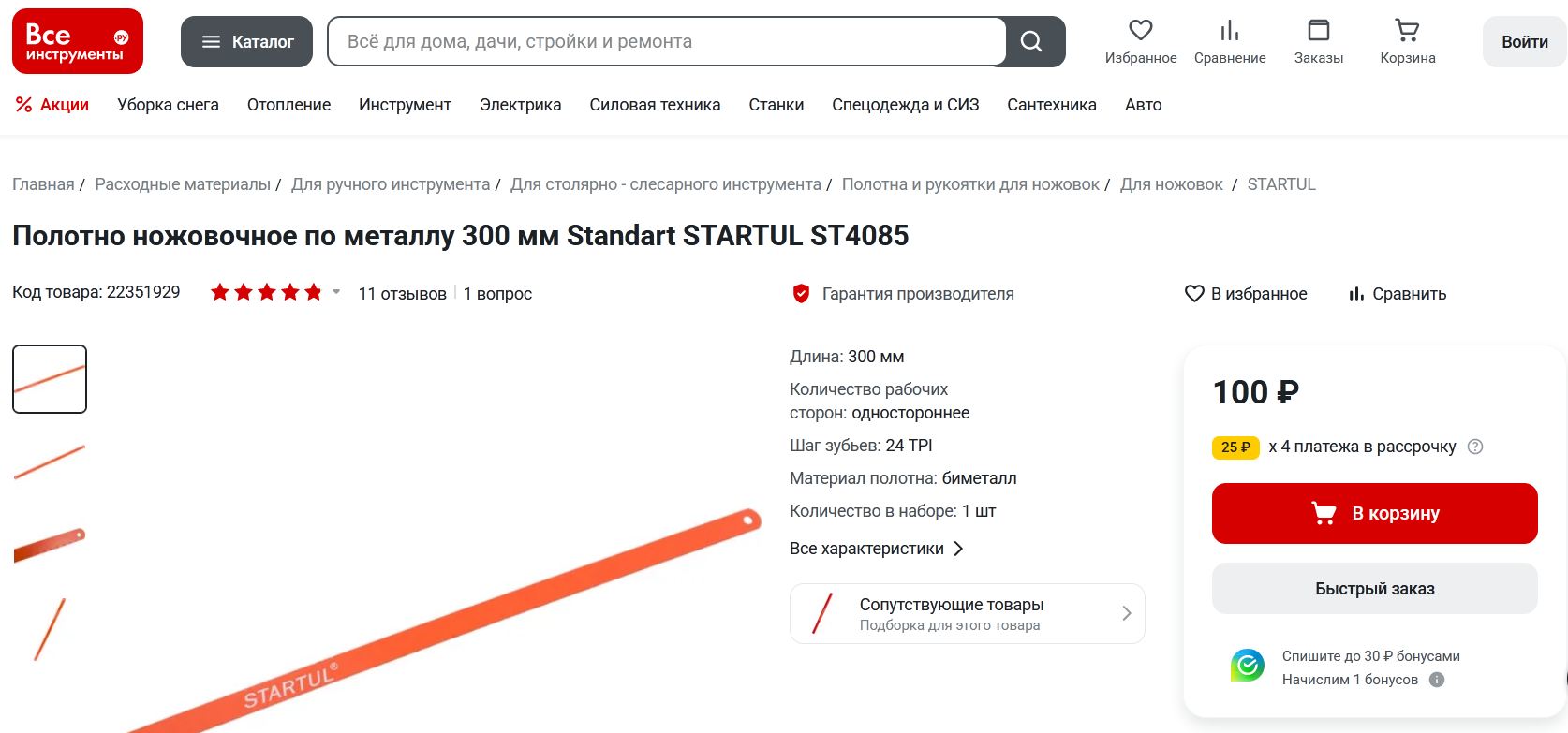Go to the ВсеИнструменты home logo

(x=78, y=41)
